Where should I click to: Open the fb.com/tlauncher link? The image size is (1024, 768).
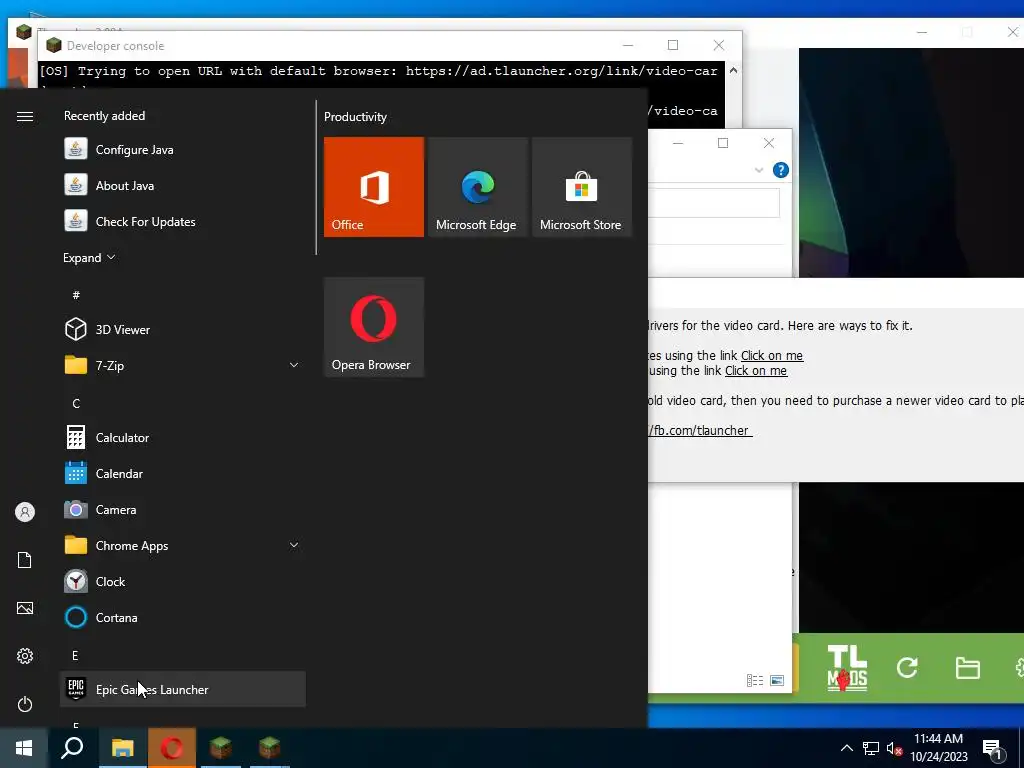point(700,430)
